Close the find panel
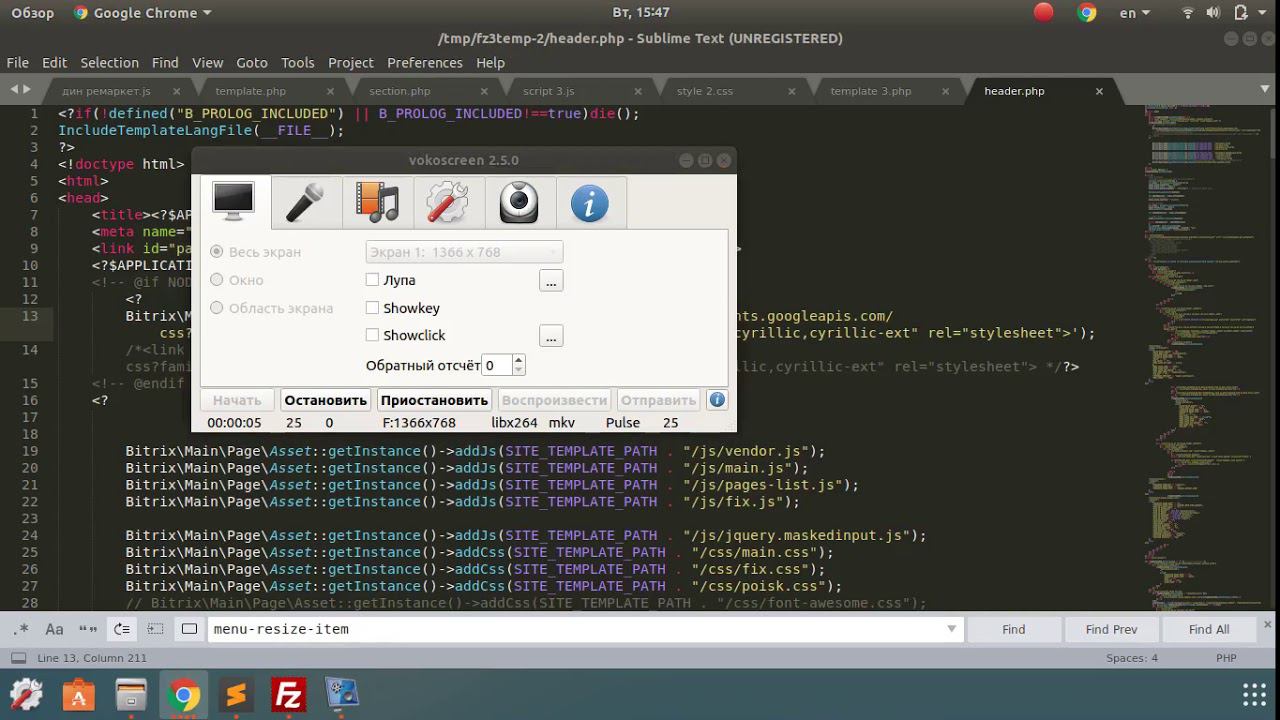Image resolution: width=1280 pixels, height=720 pixels. pyautogui.click(x=1269, y=624)
